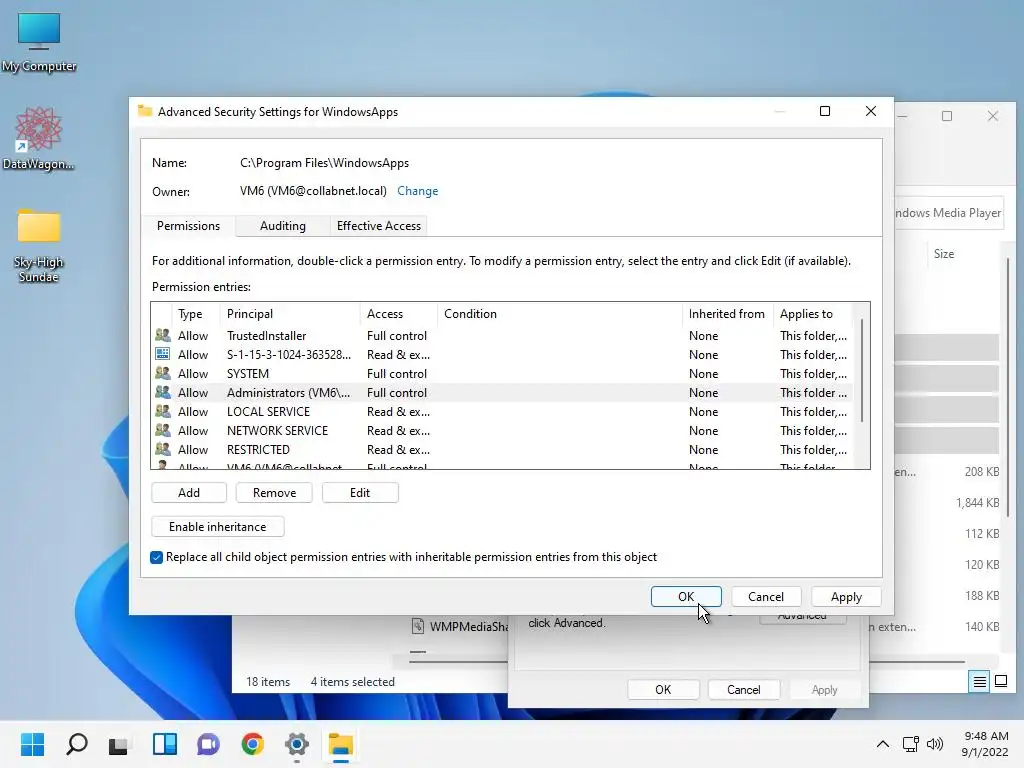Switch to File Explorer on the taskbar
The height and width of the screenshot is (768, 1024).
pyautogui.click(x=340, y=744)
